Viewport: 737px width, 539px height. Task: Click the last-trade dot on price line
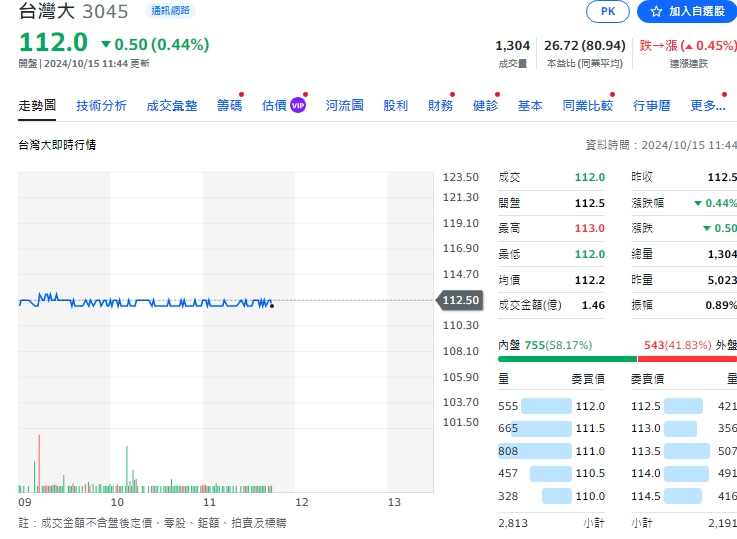tap(272, 306)
